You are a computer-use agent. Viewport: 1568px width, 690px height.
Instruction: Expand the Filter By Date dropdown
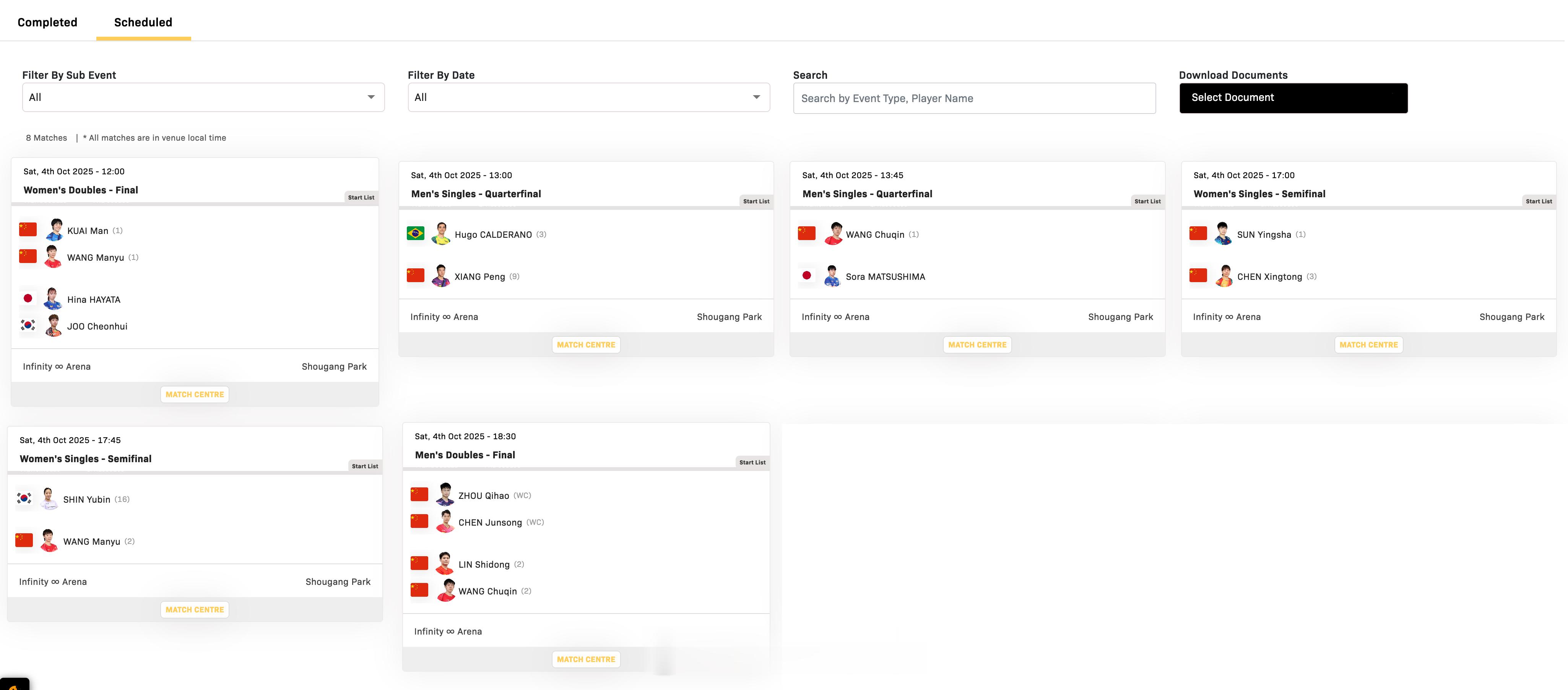588,97
